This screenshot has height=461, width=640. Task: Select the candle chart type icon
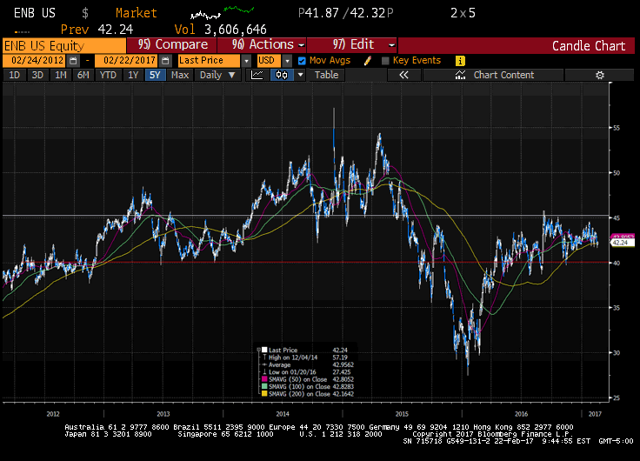[282, 75]
